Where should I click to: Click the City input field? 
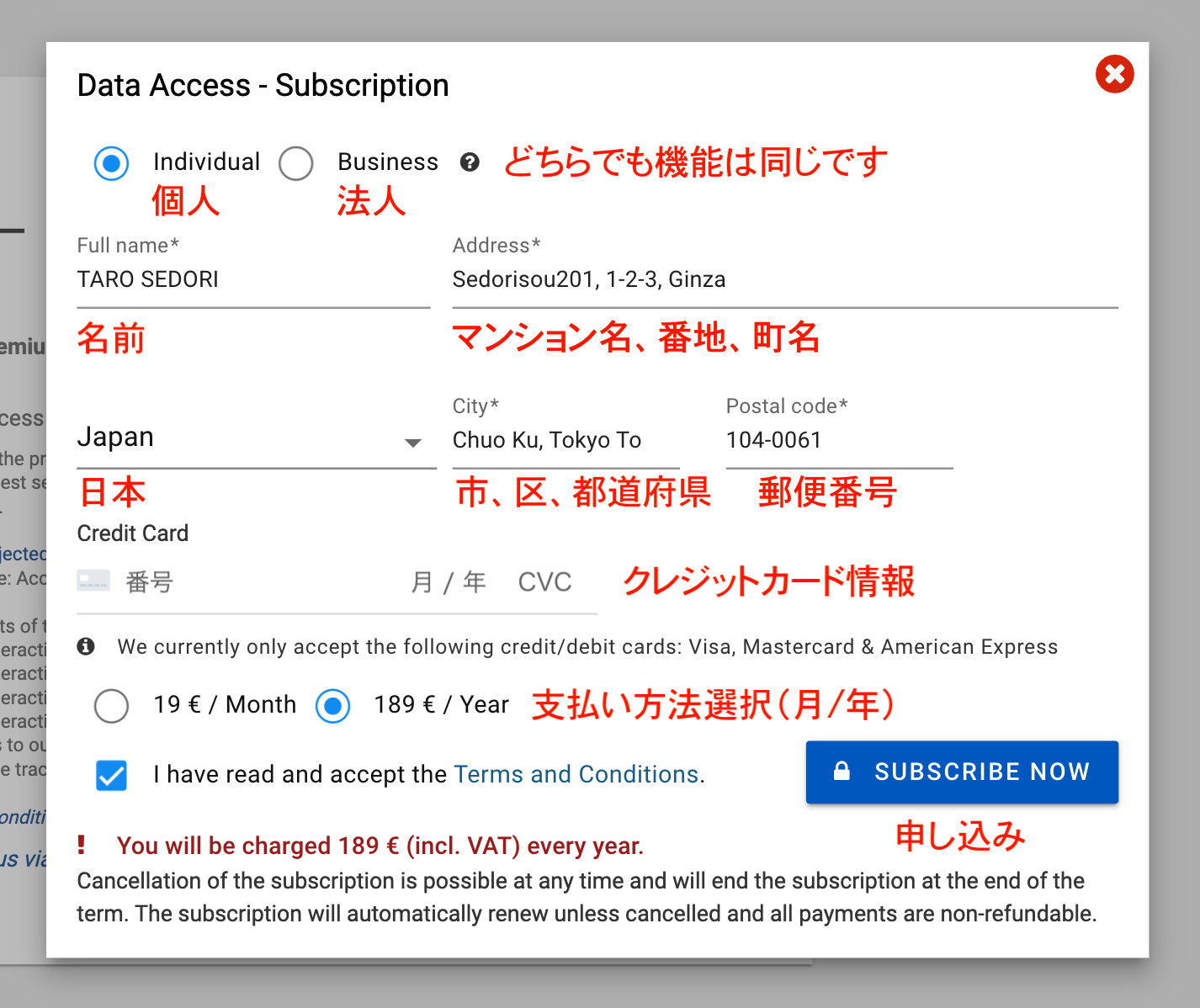pyautogui.click(x=565, y=440)
